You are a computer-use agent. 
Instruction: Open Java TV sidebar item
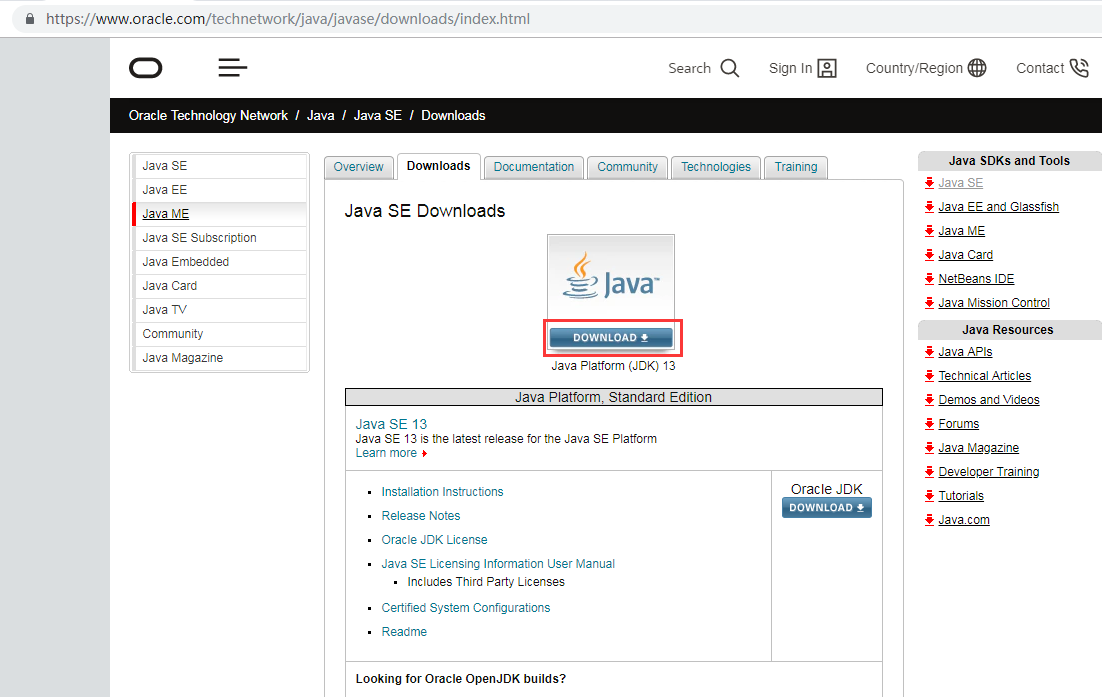coord(220,309)
